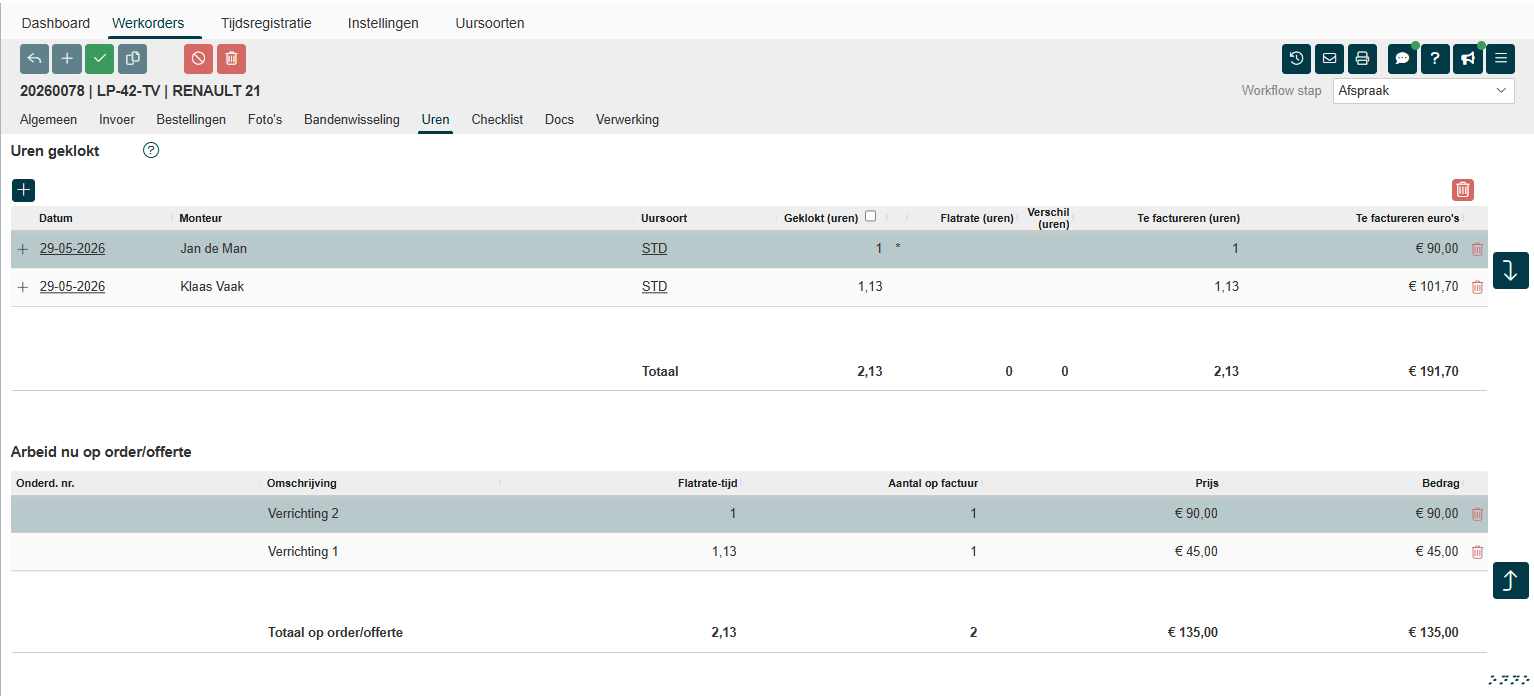
Task: Click the red trash button above hours table
Action: pos(1463,189)
